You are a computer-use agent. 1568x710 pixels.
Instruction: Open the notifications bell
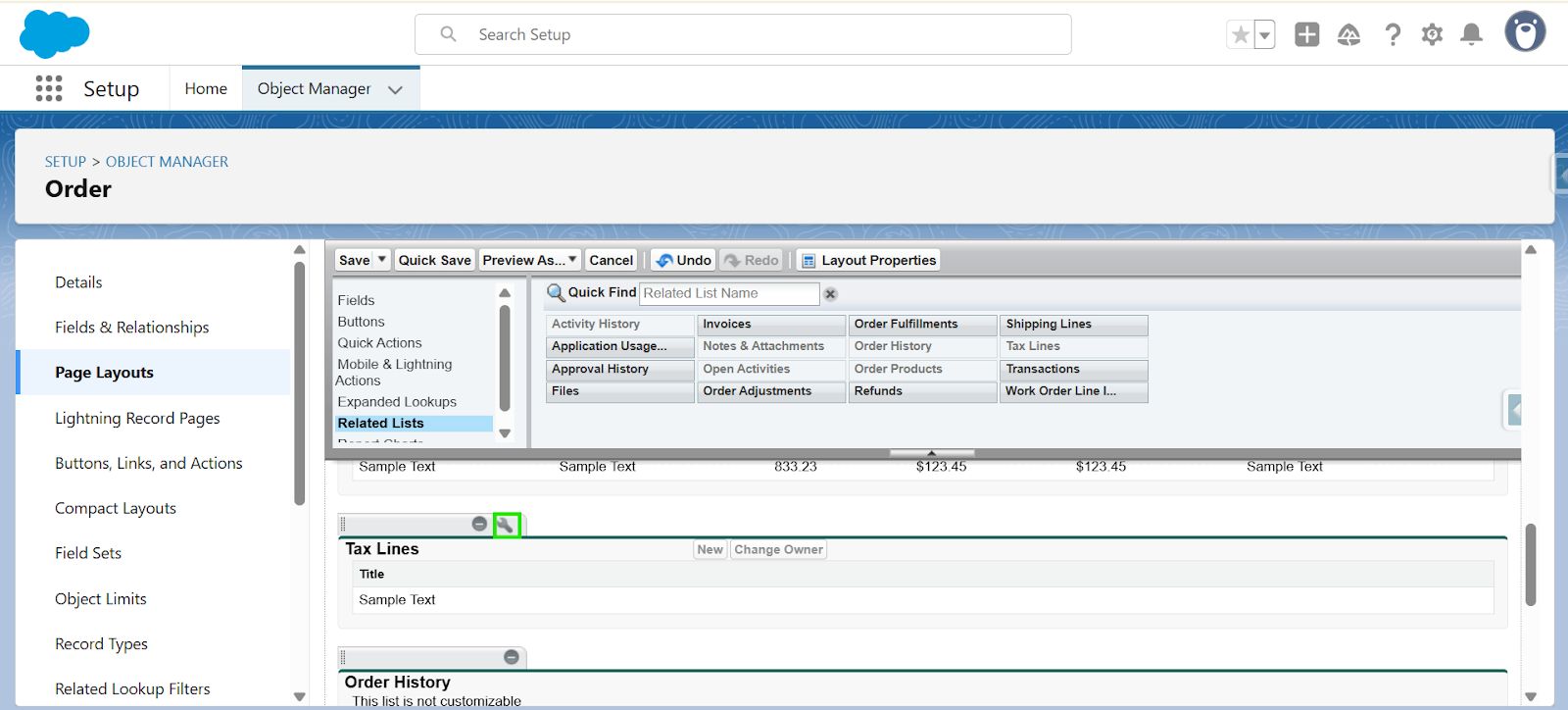point(1471,35)
